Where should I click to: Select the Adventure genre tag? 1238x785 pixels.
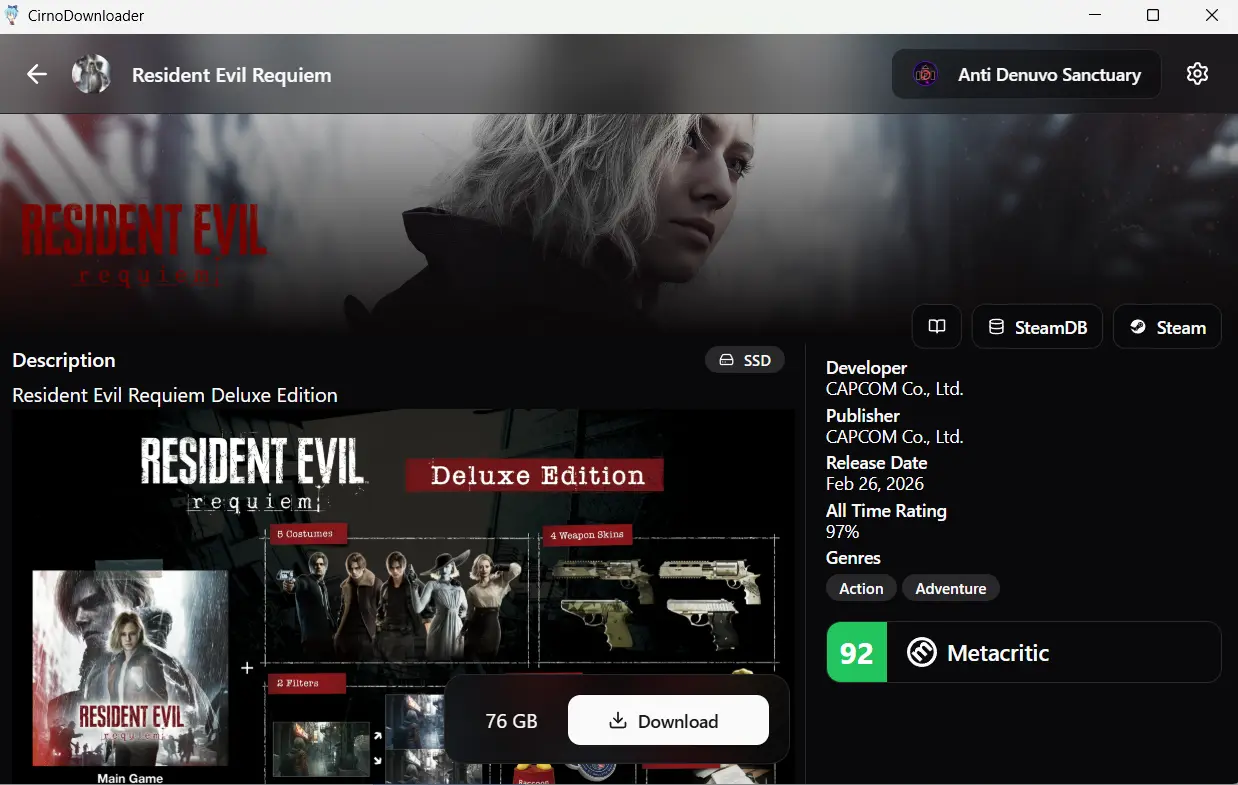[x=950, y=588]
